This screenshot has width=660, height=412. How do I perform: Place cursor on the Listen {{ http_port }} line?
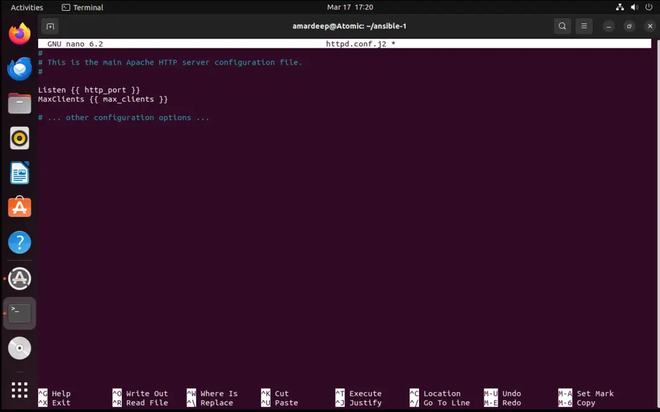tap(89, 90)
